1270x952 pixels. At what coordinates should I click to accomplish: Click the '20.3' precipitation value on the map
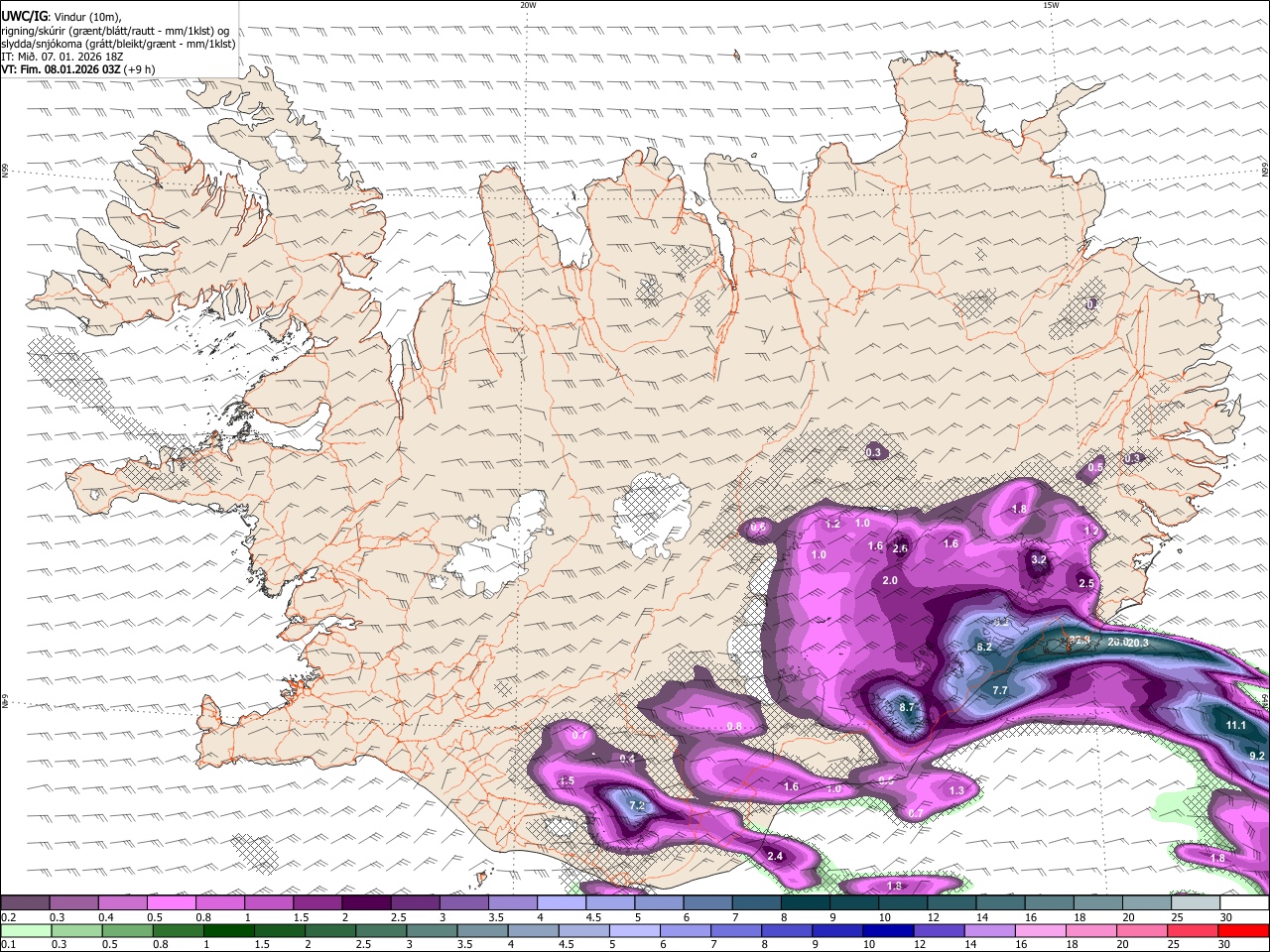point(1137,643)
